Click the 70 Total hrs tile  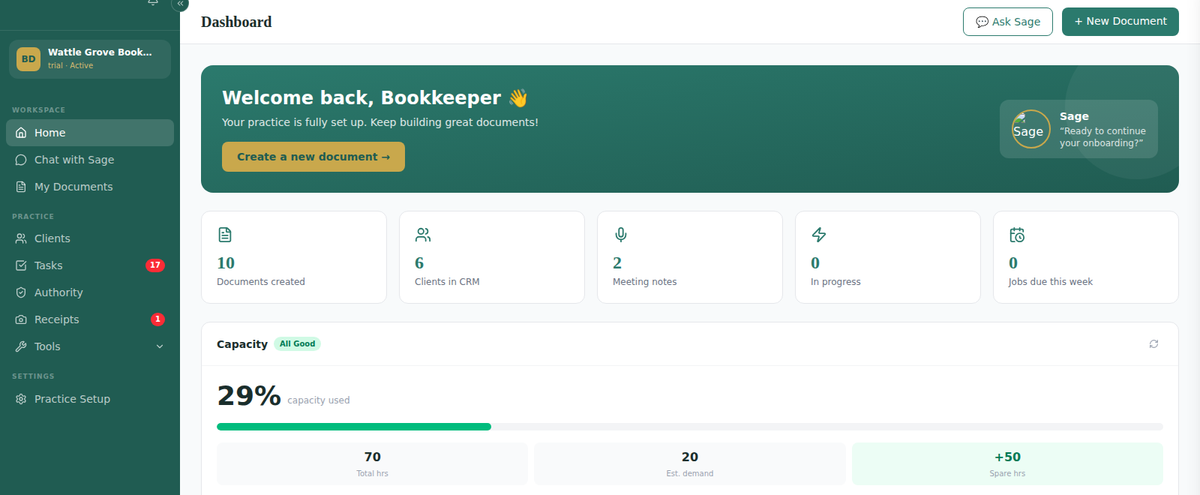(x=372, y=464)
